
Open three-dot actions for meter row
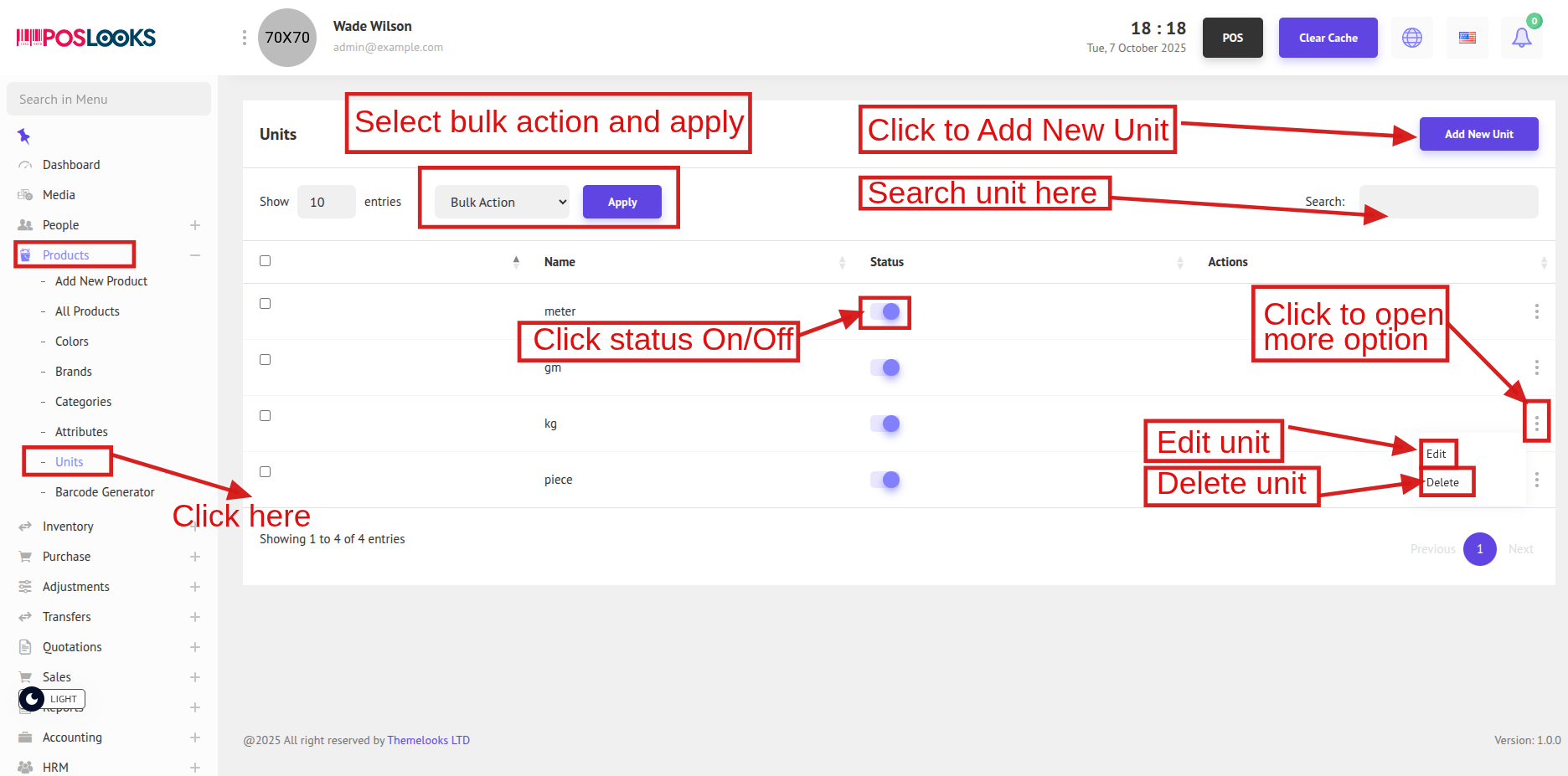pos(1536,311)
